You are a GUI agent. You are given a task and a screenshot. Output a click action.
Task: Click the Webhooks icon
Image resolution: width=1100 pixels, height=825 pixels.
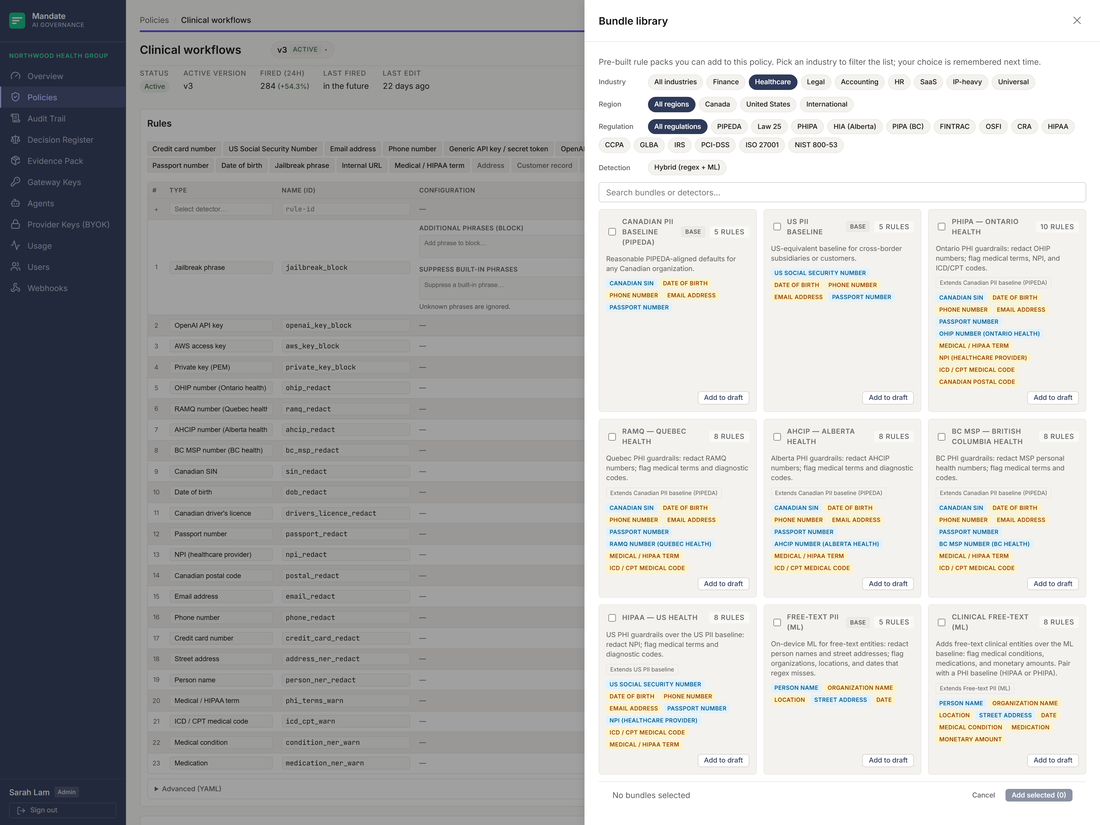coord(15,288)
